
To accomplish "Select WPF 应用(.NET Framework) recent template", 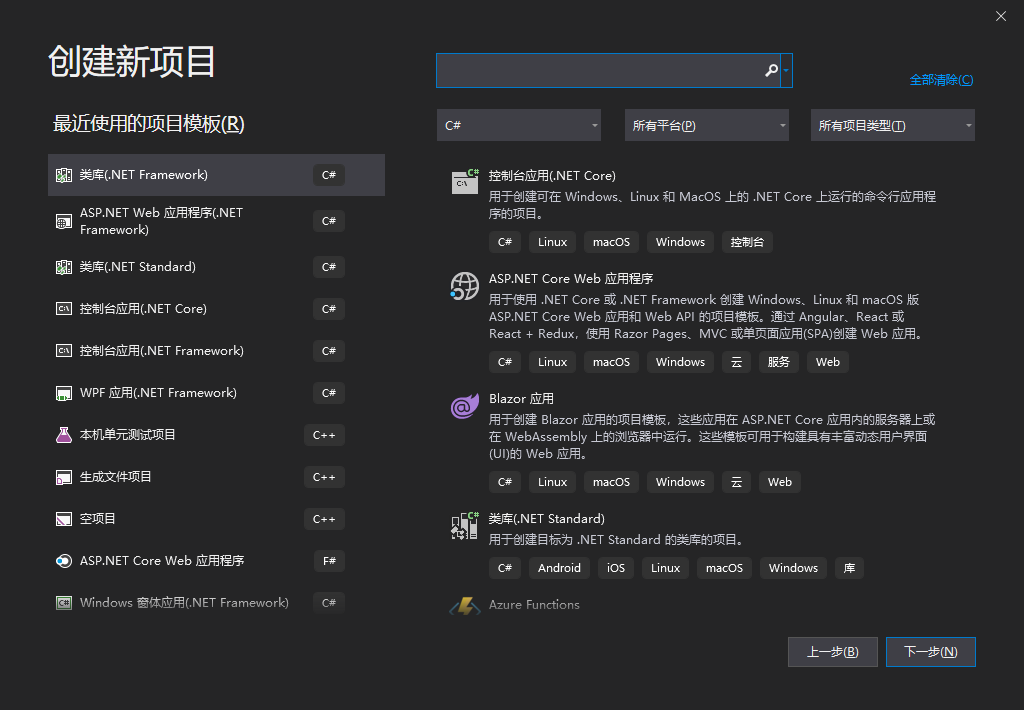I will click(x=158, y=393).
